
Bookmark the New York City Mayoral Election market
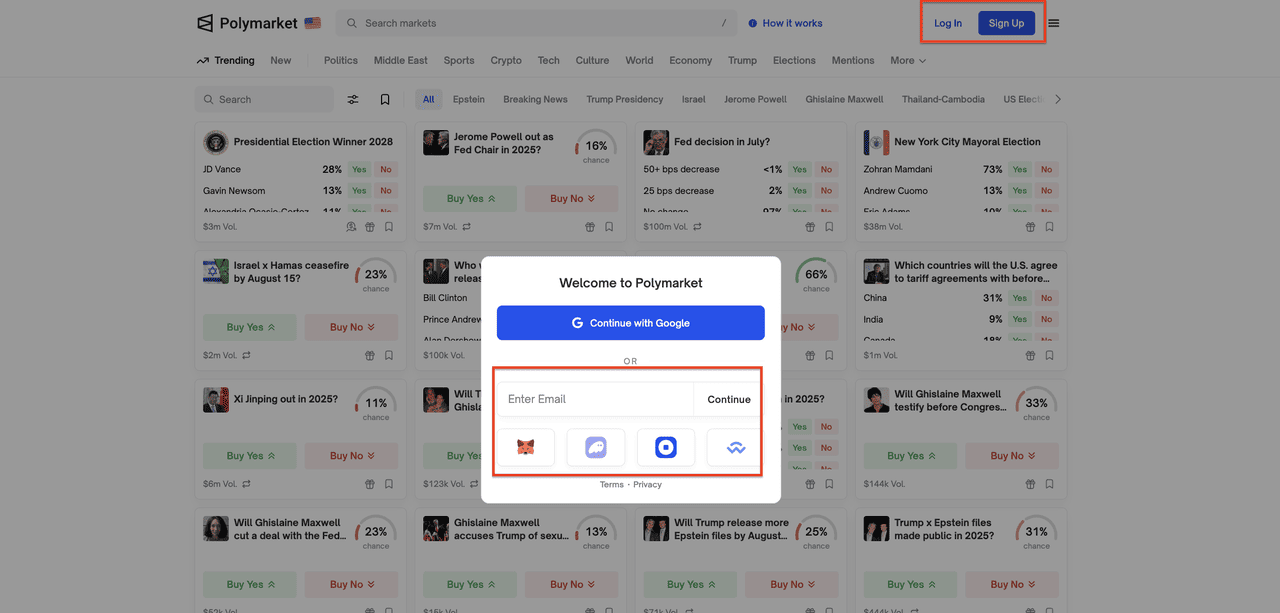[1049, 227]
